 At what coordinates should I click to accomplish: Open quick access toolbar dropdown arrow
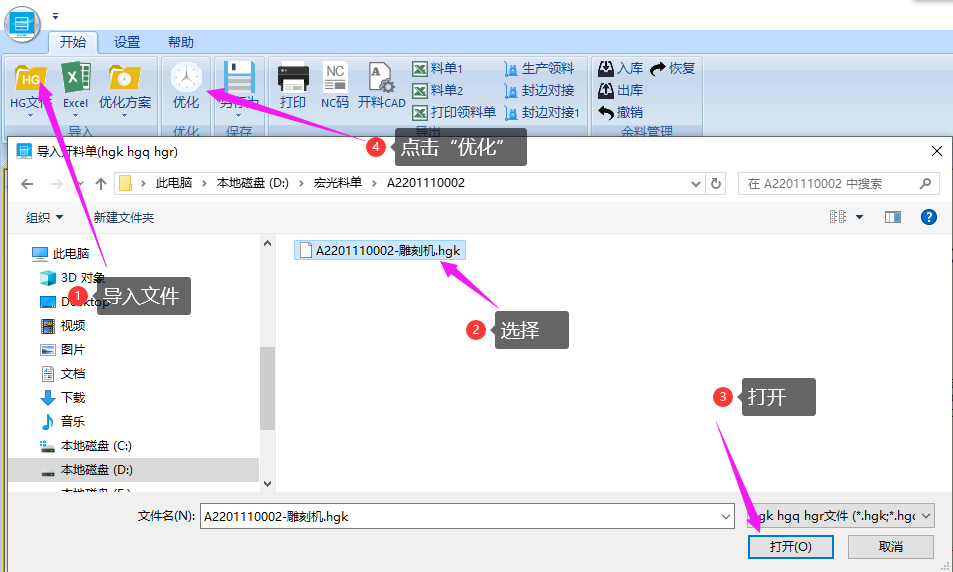pyautogui.click(x=55, y=16)
